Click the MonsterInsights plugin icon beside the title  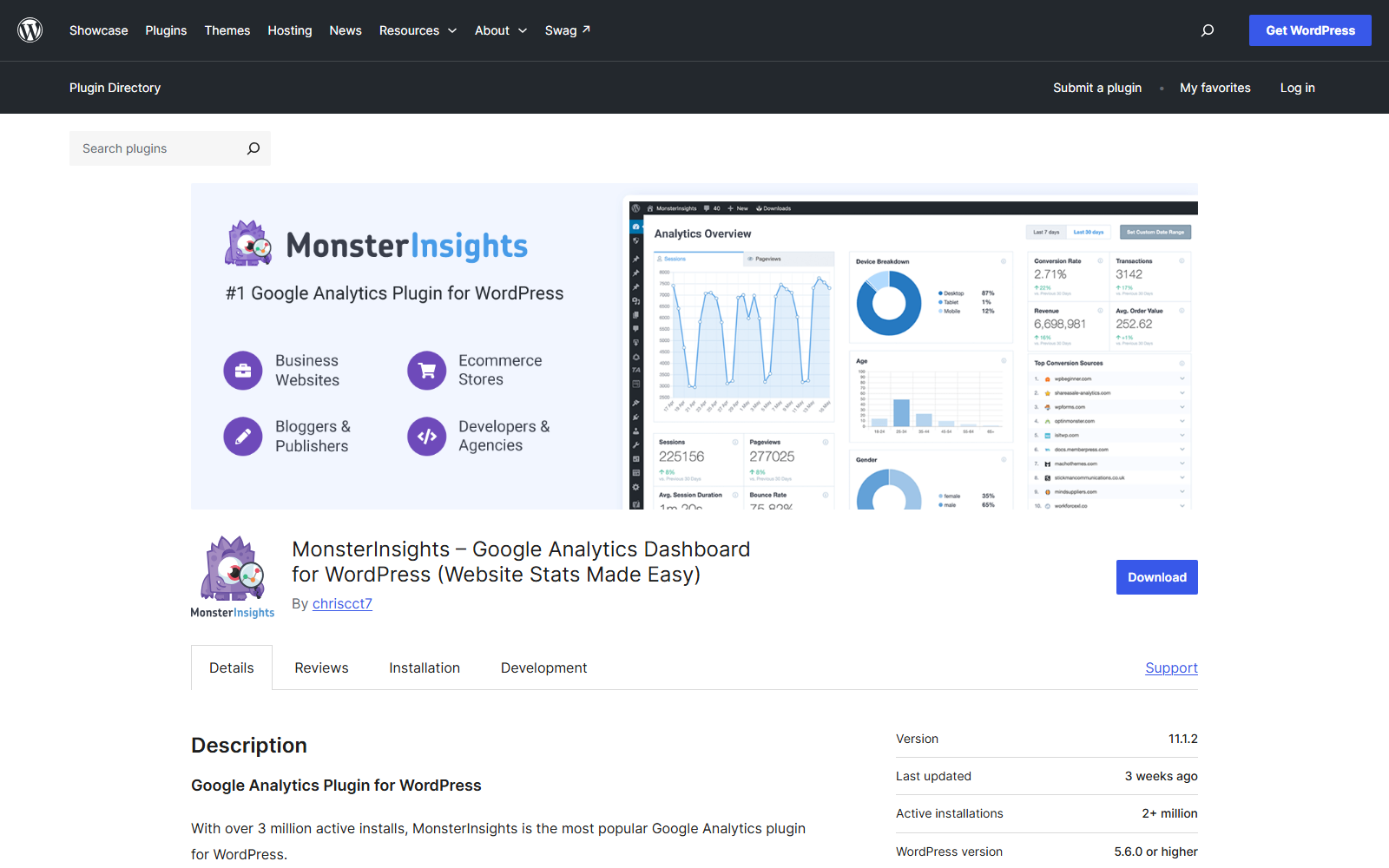(x=233, y=577)
